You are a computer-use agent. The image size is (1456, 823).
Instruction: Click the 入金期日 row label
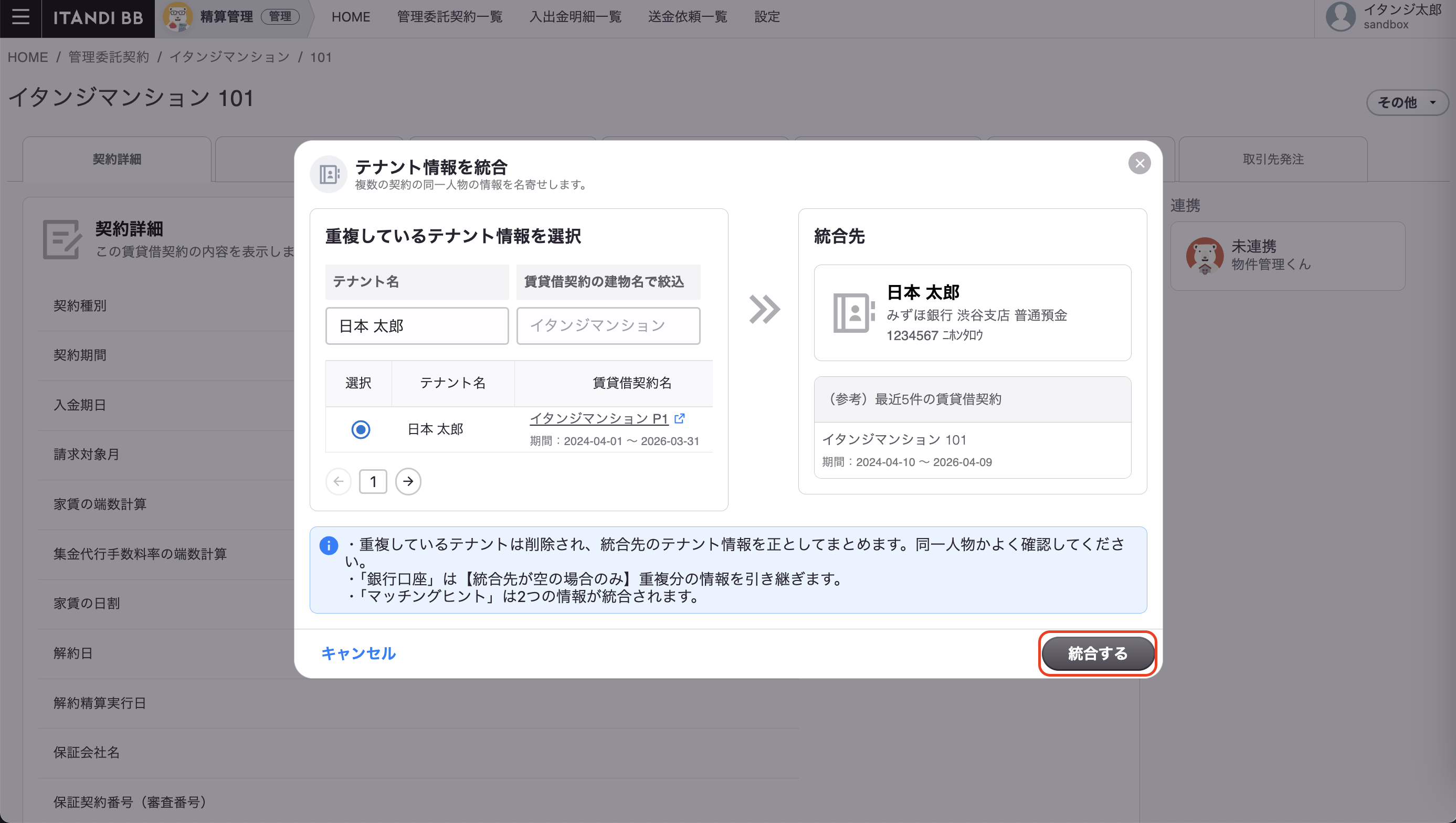(80, 405)
